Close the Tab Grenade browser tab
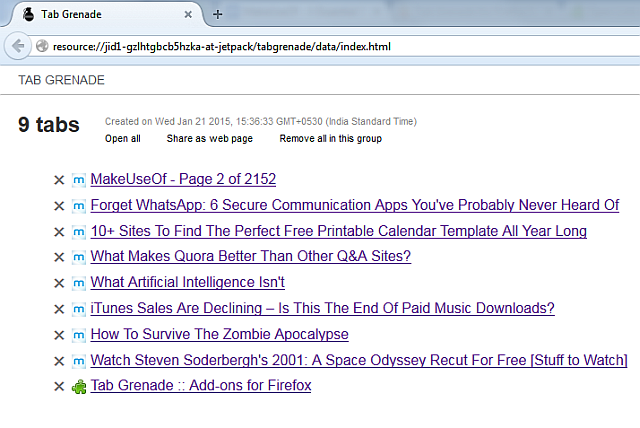This screenshot has height=428, width=640. [188, 15]
